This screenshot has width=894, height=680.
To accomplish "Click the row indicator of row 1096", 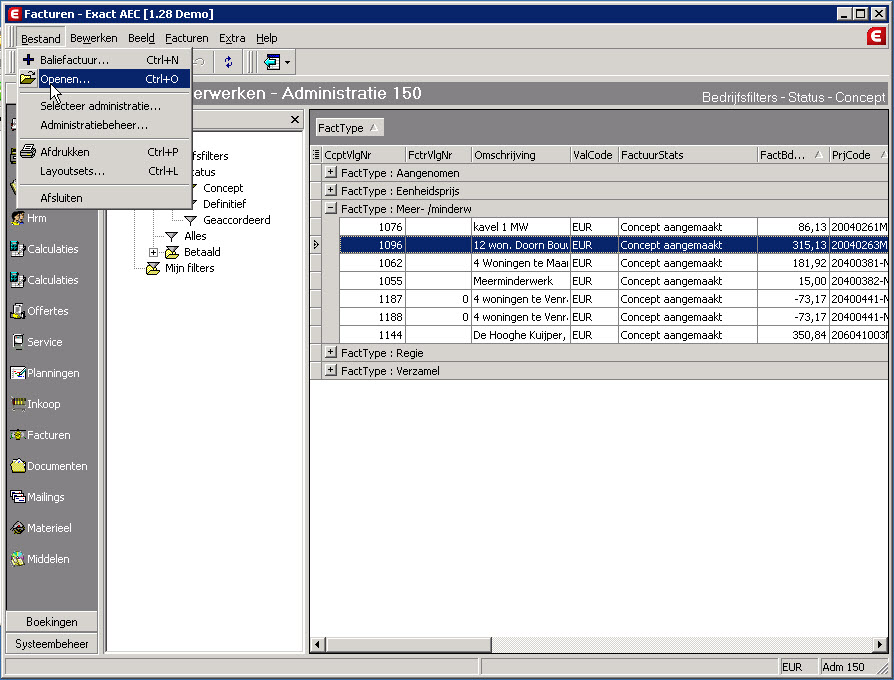I will 316,245.
